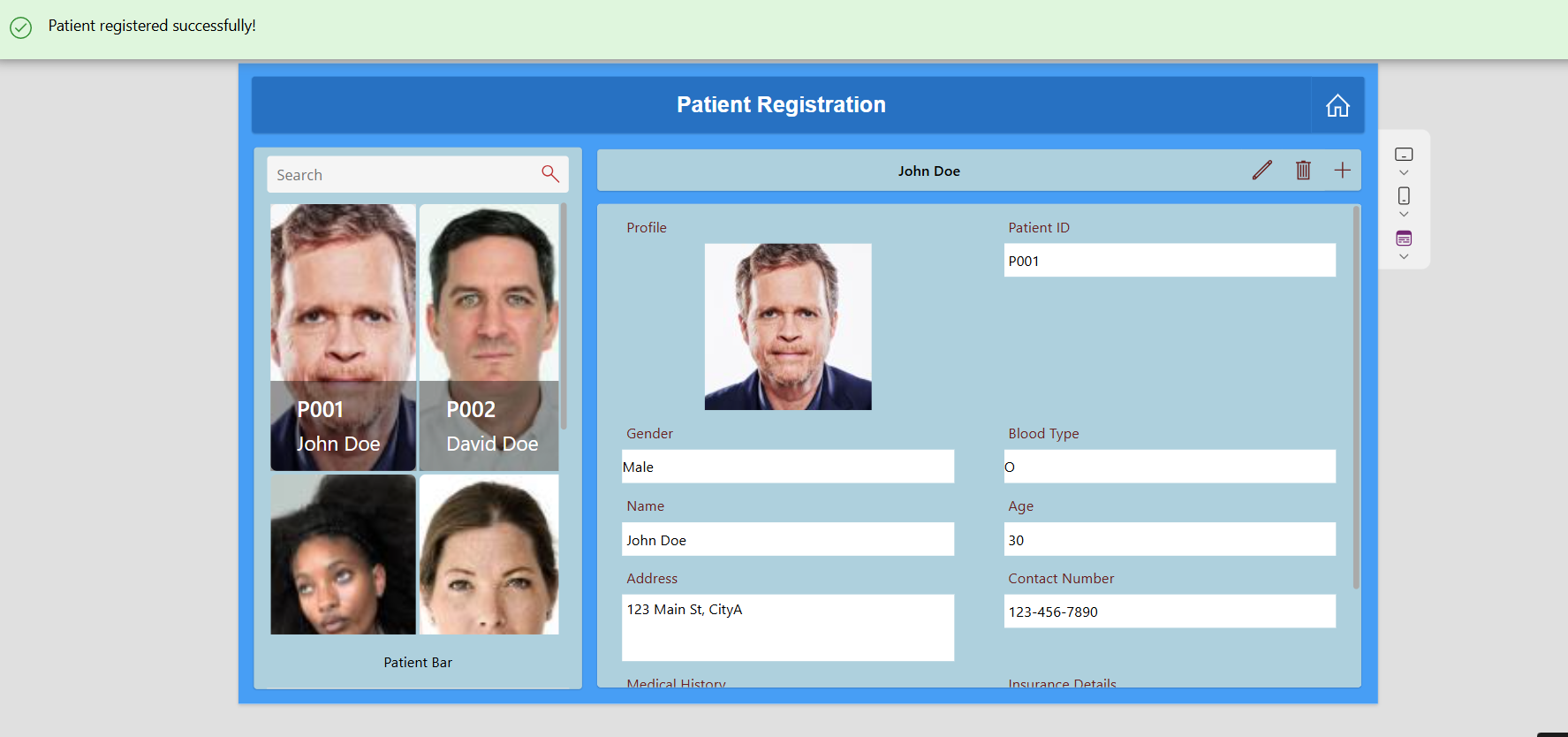Click John Doe's profile photo in form

[x=787, y=327]
